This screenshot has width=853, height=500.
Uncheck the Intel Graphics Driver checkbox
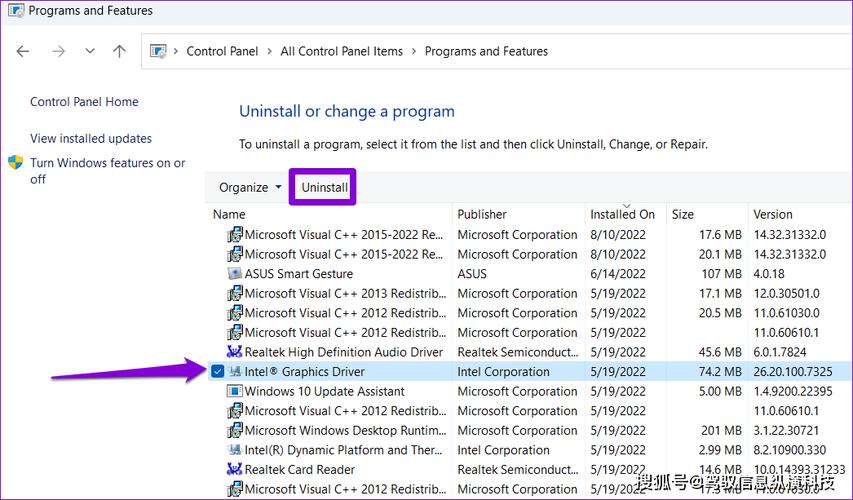pos(218,372)
